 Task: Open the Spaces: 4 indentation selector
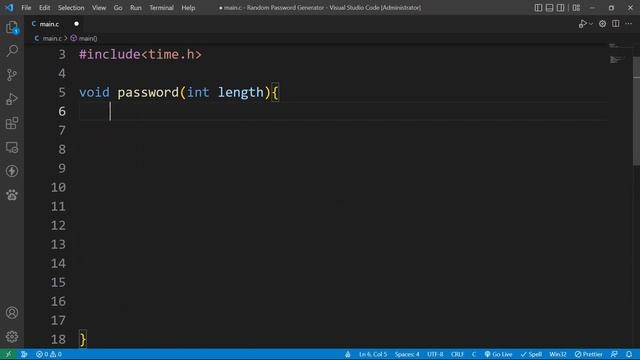pyautogui.click(x=407, y=354)
